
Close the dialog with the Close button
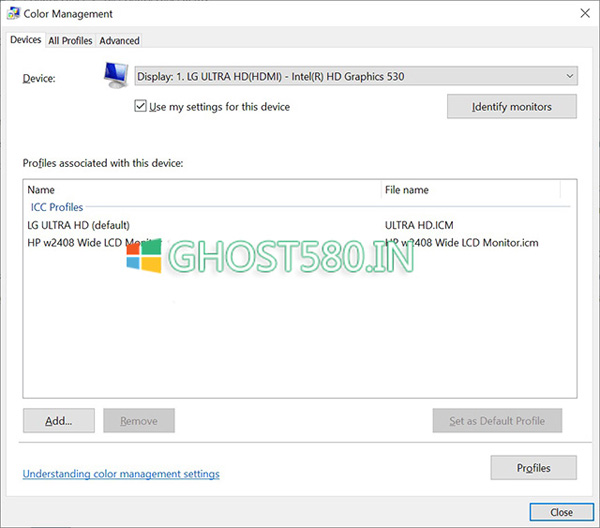pyautogui.click(x=561, y=512)
